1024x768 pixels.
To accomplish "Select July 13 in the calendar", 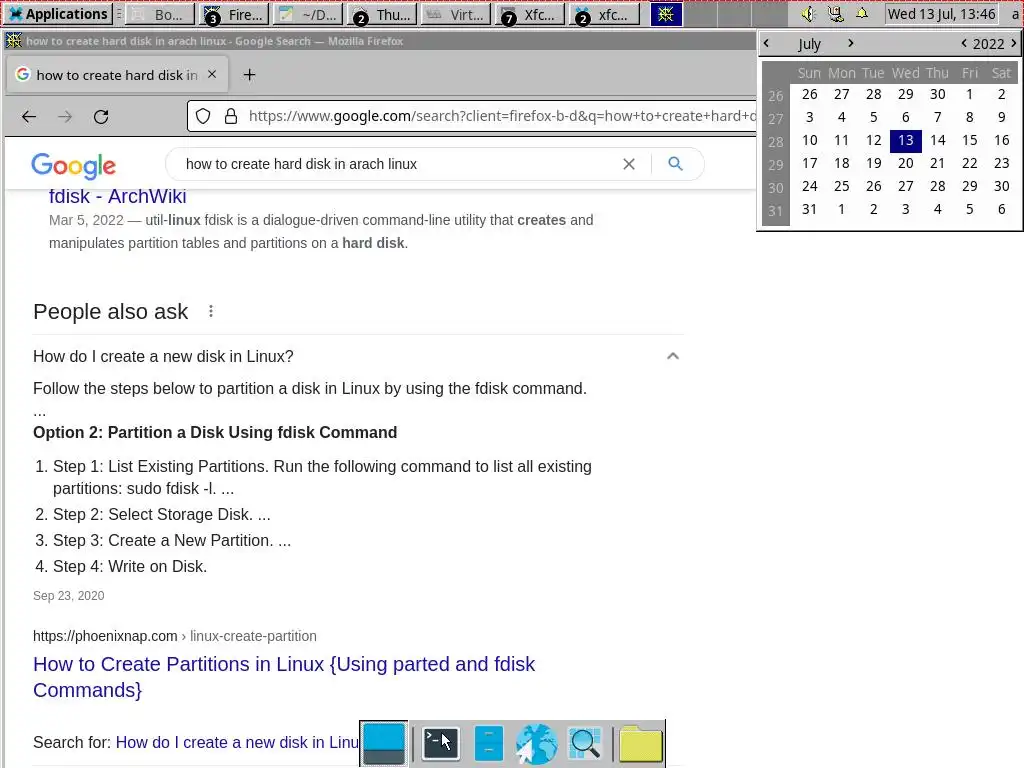I will [905, 140].
